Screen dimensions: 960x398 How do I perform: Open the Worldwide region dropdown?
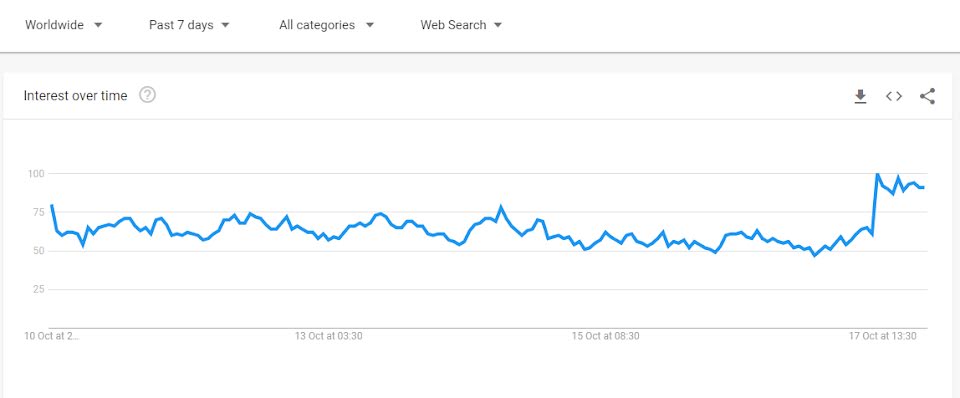(x=64, y=25)
